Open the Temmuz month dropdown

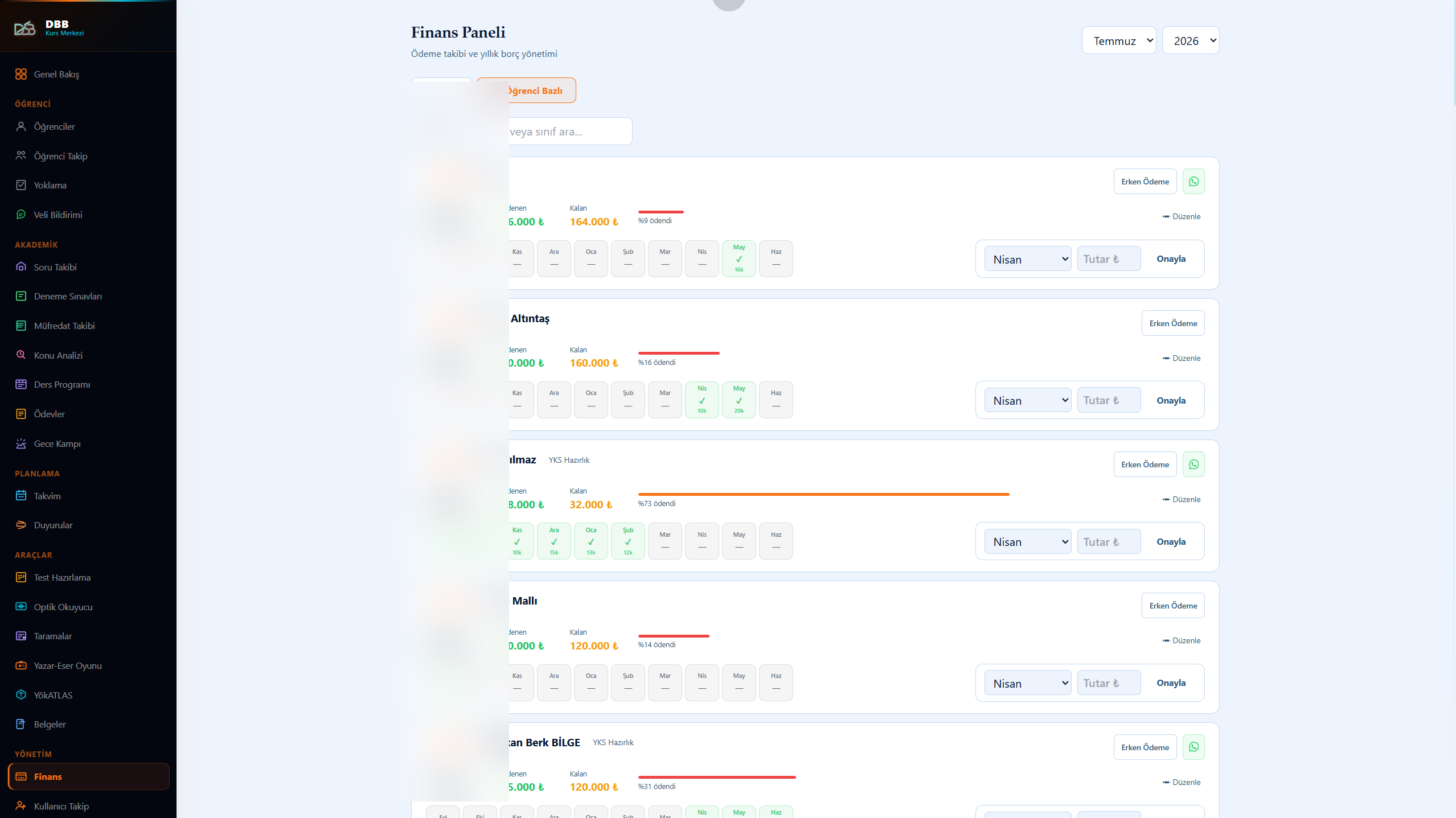(x=1119, y=40)
